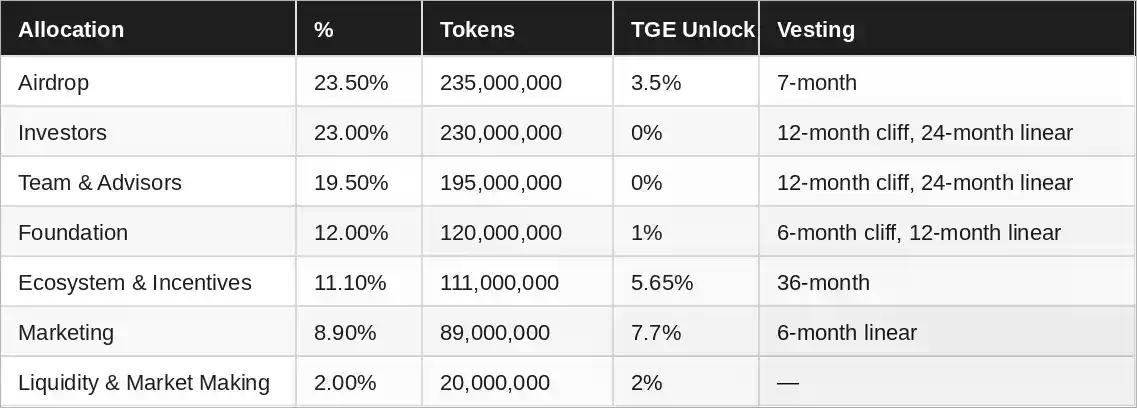Image resolution: width=1137 pixels, height=408 pixels.
Task: Select the Tokens column header
Action: (x=477, y=30)
